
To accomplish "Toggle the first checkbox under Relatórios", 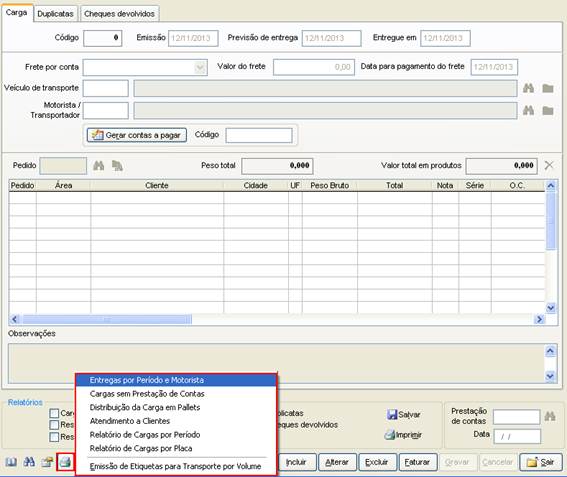I will (54, 413).
